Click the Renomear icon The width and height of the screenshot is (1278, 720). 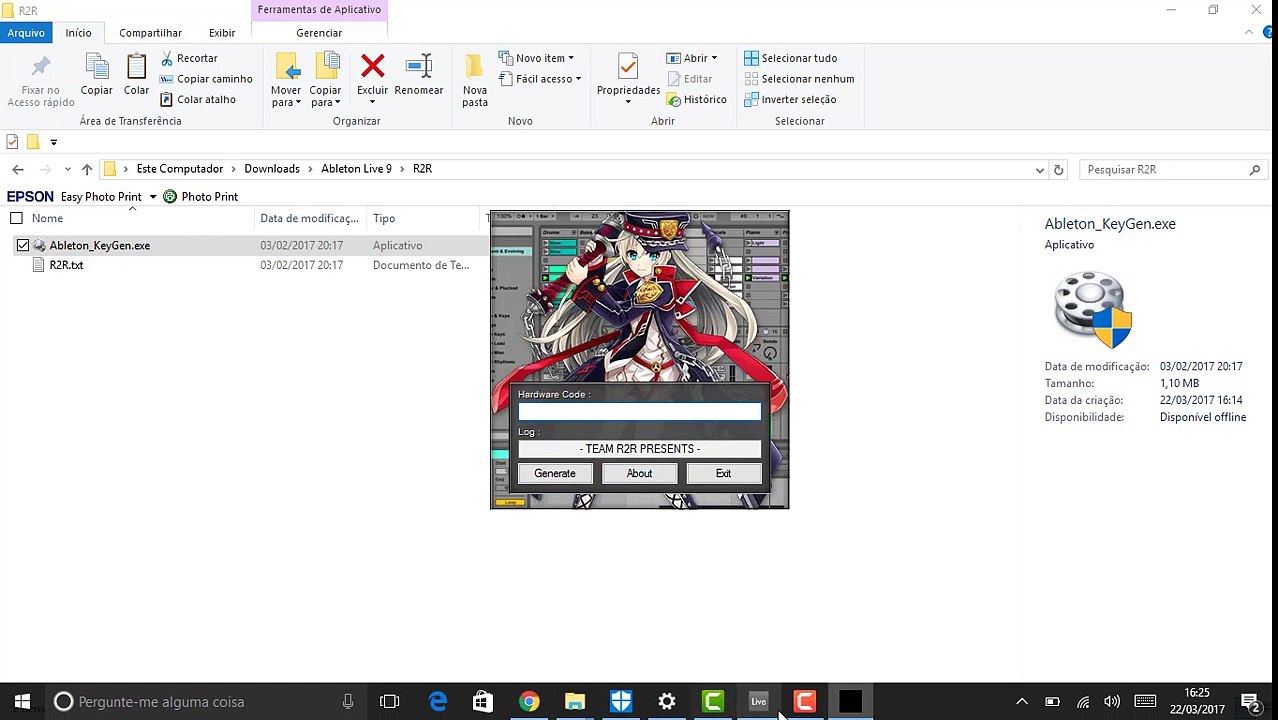418,67
